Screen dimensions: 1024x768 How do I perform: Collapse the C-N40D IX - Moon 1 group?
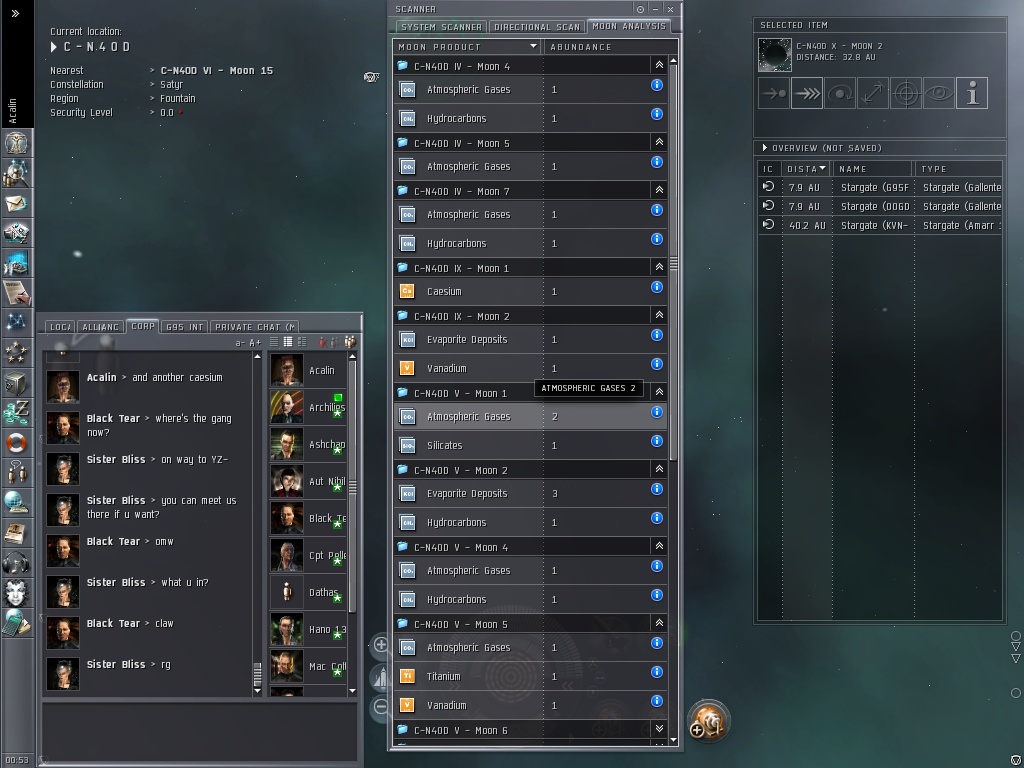click(659, 266)
